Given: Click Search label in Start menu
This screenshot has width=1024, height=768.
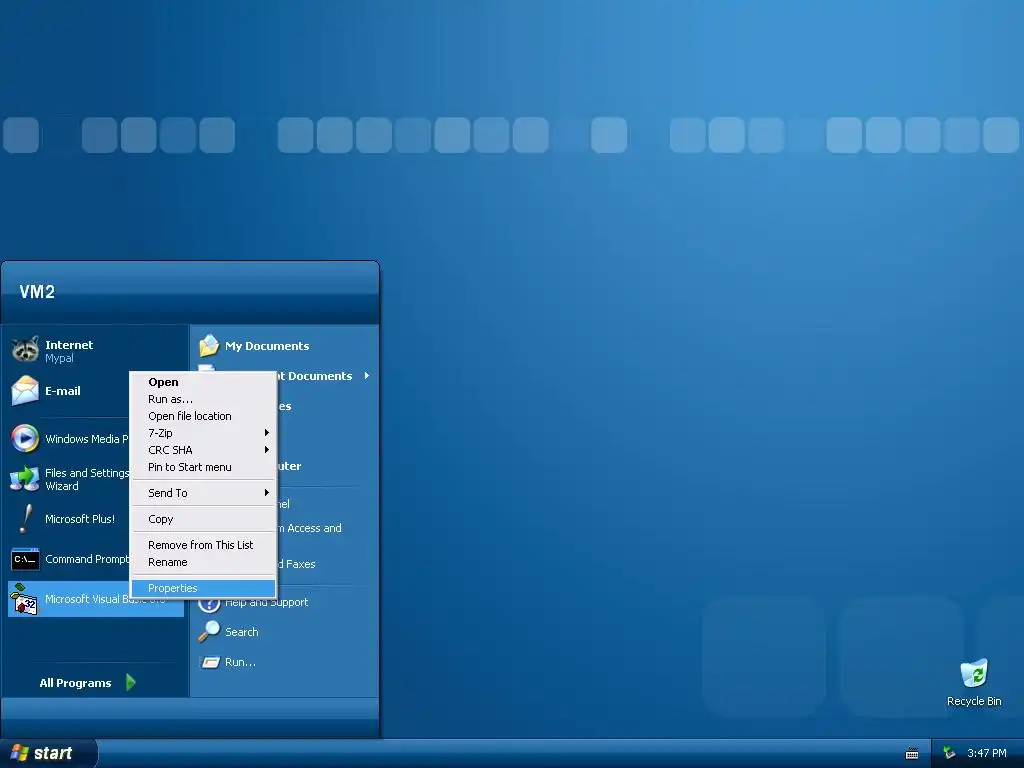Looking at the screenshot, I should tap(242, 632).
